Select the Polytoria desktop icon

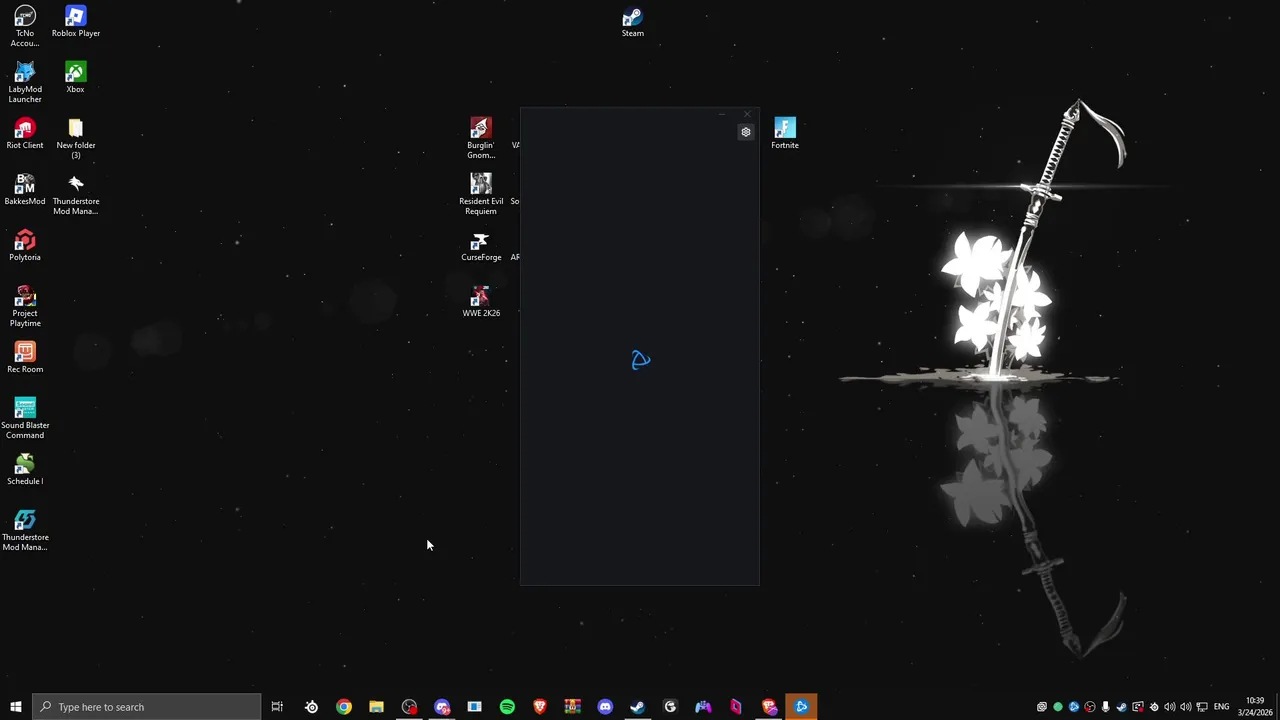click(25, 246)
